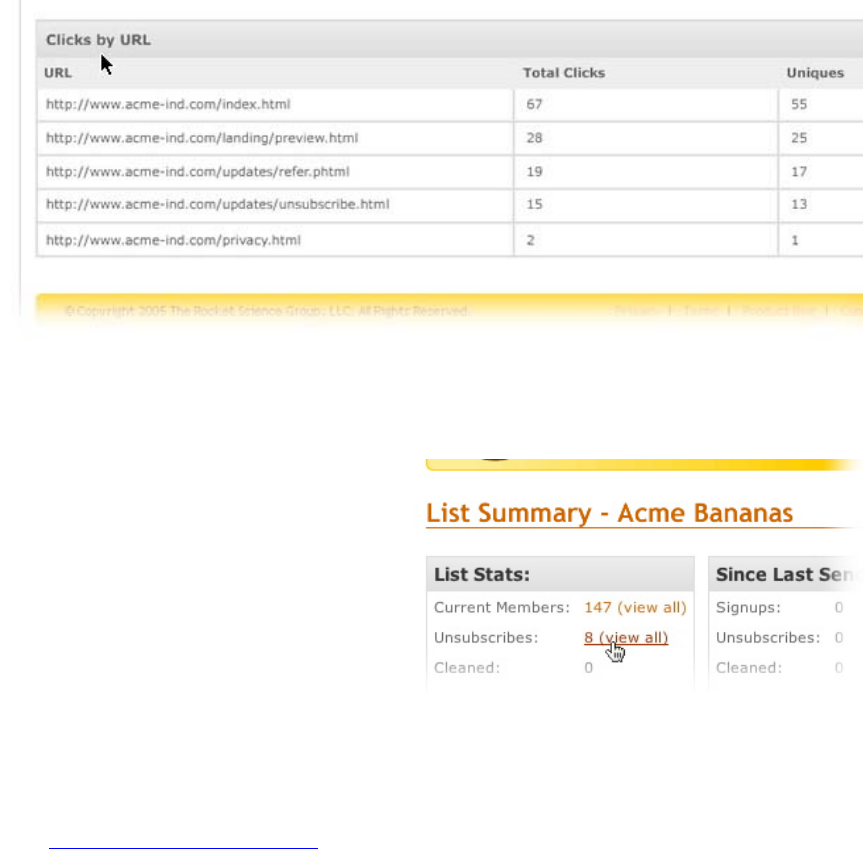Click the Signups label

748,607
